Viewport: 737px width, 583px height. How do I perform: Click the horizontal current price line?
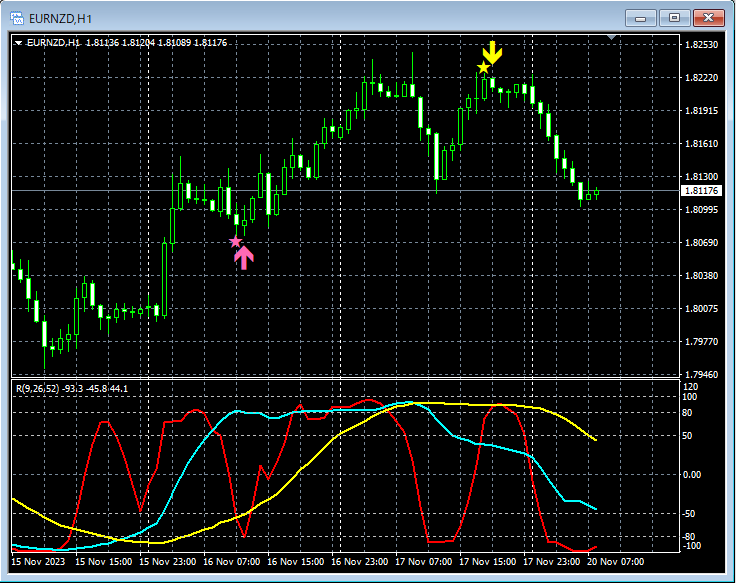345,190
